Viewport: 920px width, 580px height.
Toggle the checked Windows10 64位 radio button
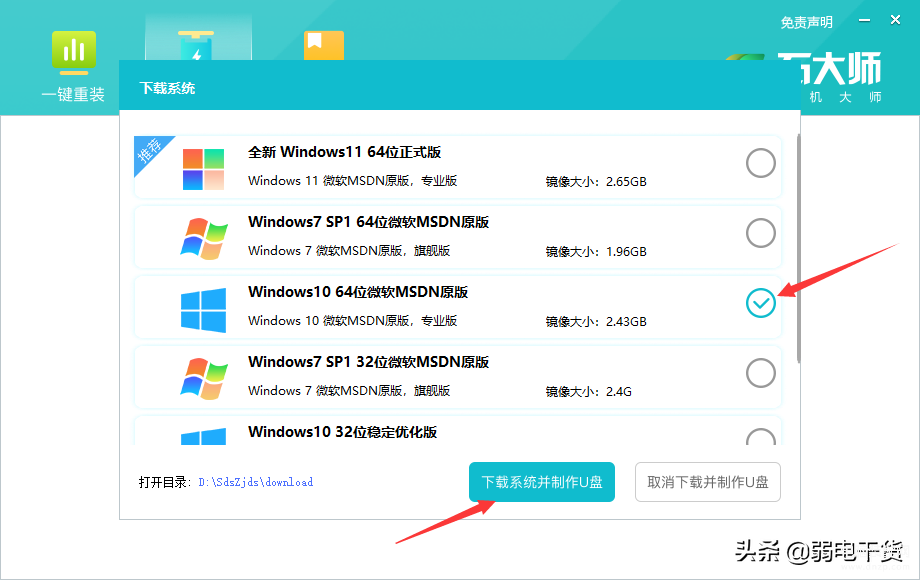[x=760, y=303]
